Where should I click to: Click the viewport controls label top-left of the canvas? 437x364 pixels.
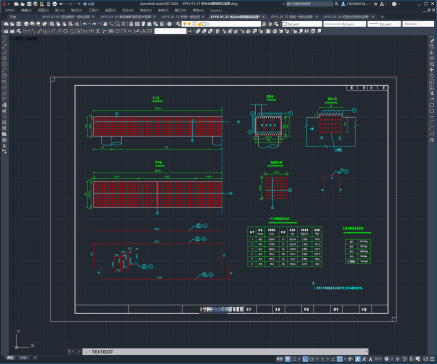25,39
